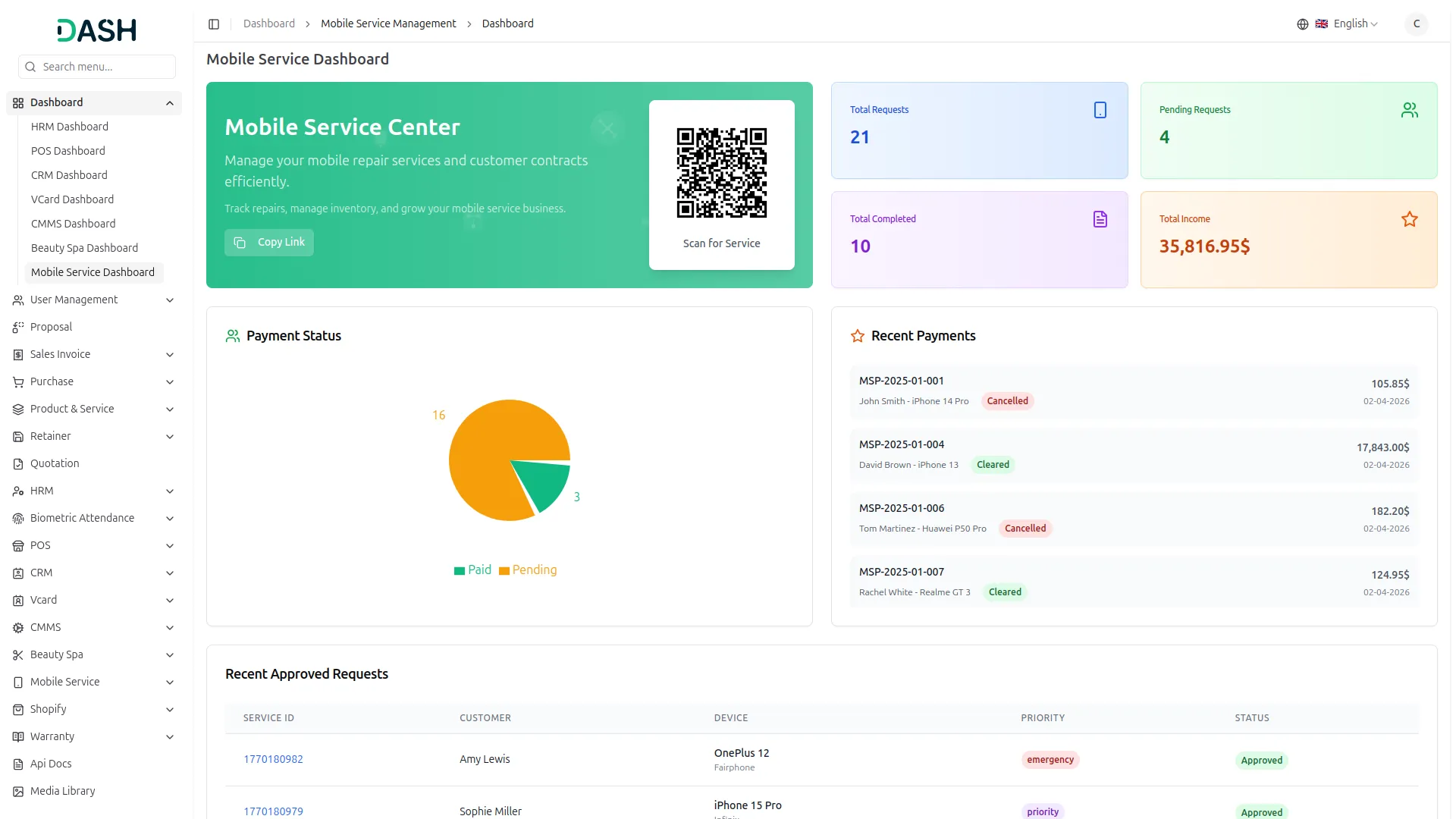This screenshot has height=819, width=1456.
Task: Open the English language dropdown
Action: pos(1350,24)
